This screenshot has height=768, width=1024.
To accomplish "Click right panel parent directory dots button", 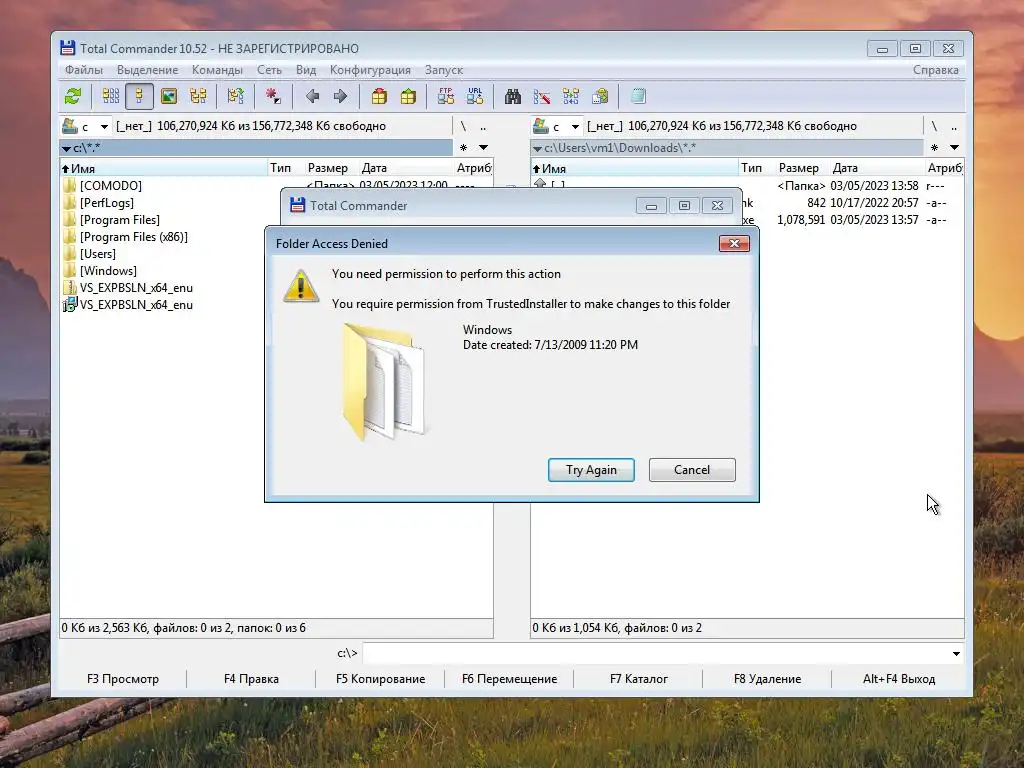I will coord(954,126).
